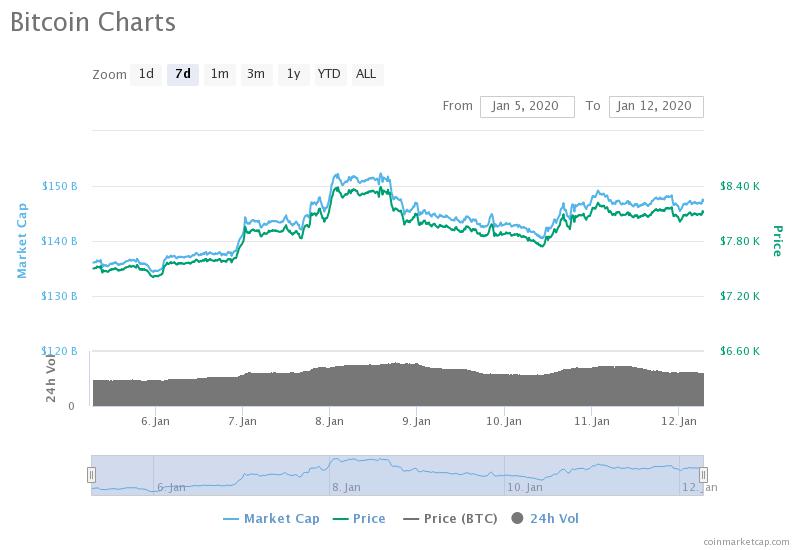This screenshot has width=800, height=550.
Task: Click the 12. Jan date axis label
Action: pyautogui.click(x=679, y=421)
